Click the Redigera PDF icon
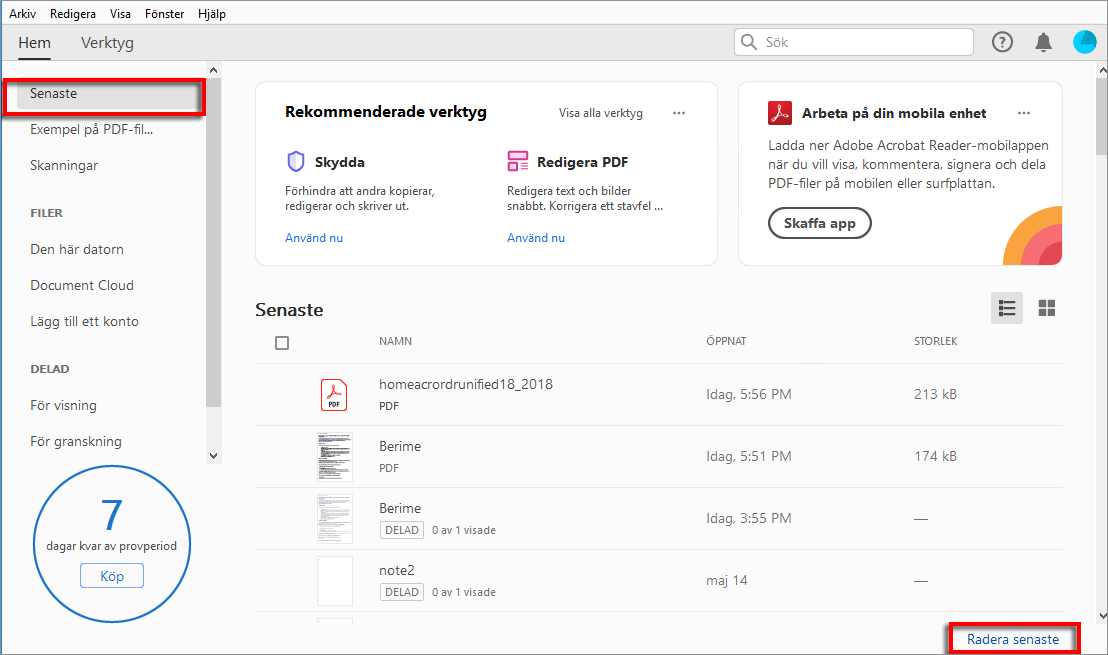The width and height of the screenshot is (1108, 655). pos(517,162)
